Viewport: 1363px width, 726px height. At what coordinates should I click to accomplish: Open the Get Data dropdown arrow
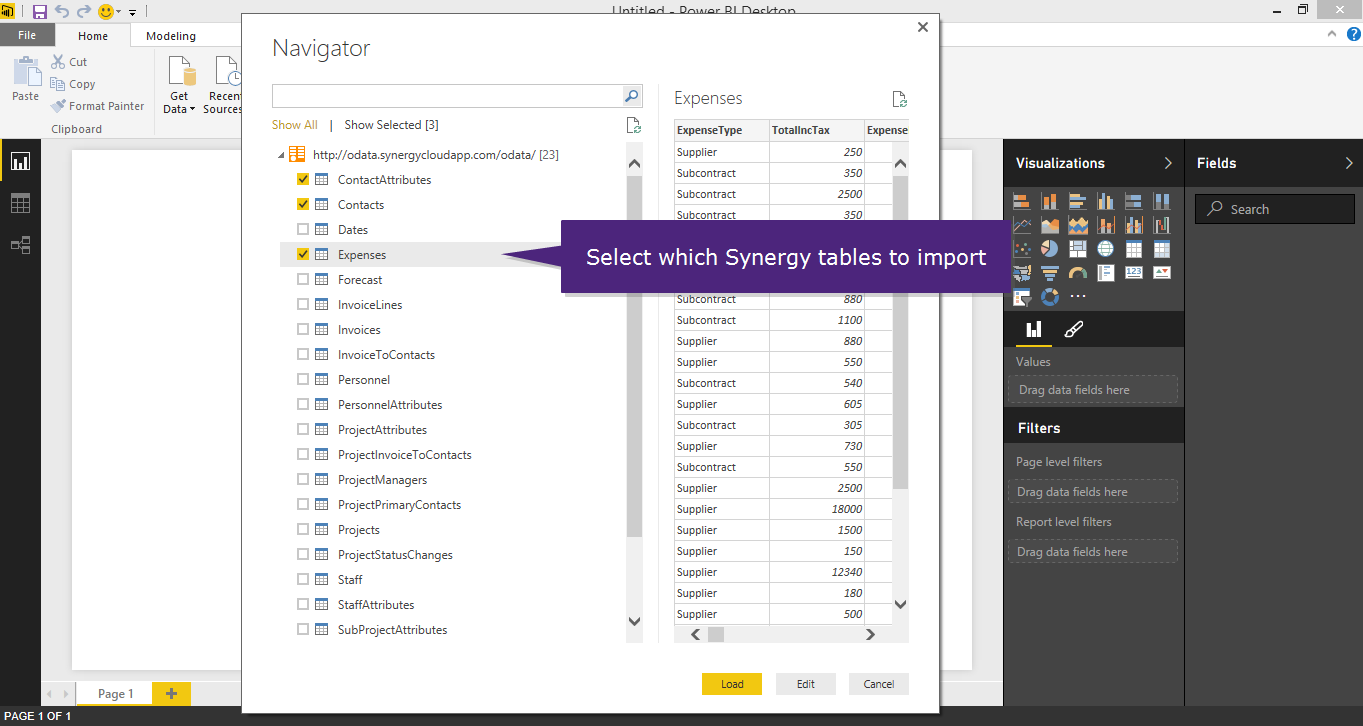pyautogui.click(x=194, y=110)
